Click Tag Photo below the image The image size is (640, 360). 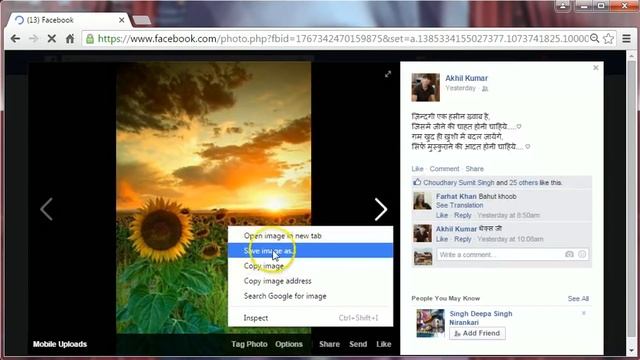click(x=249, y=344)
